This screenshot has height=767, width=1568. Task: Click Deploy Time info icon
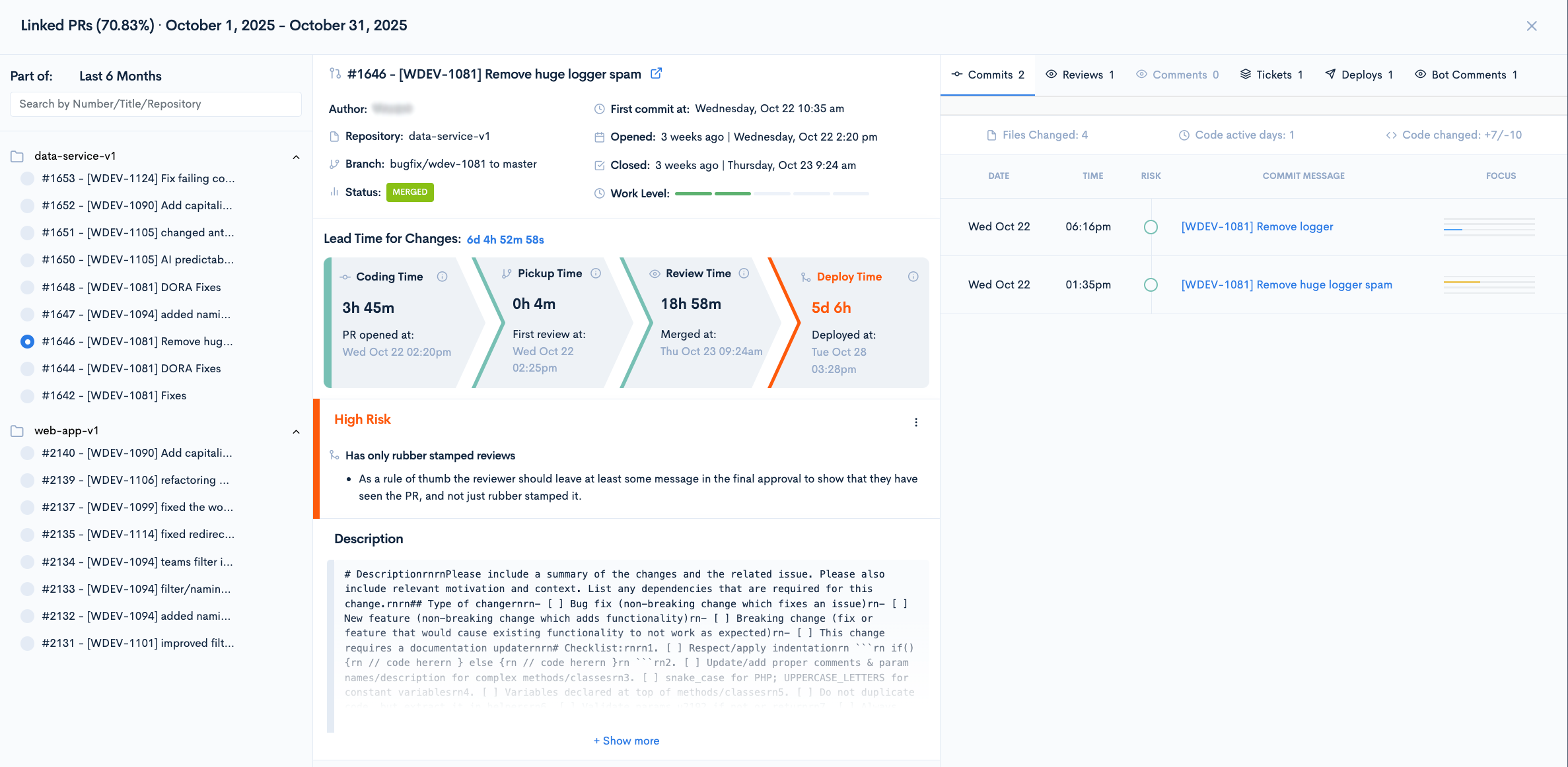click(913, 277)
